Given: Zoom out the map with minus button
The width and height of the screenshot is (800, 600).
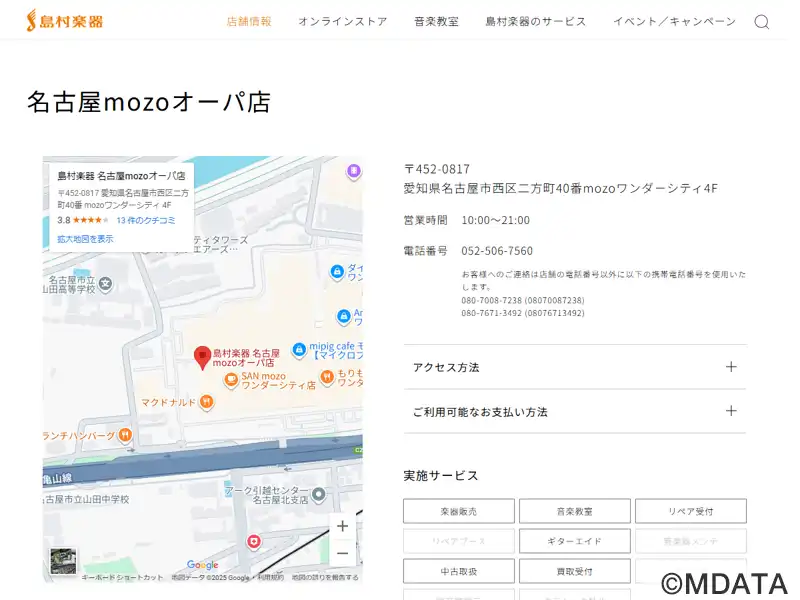Looking at the screenshot, I should point(343,553).
